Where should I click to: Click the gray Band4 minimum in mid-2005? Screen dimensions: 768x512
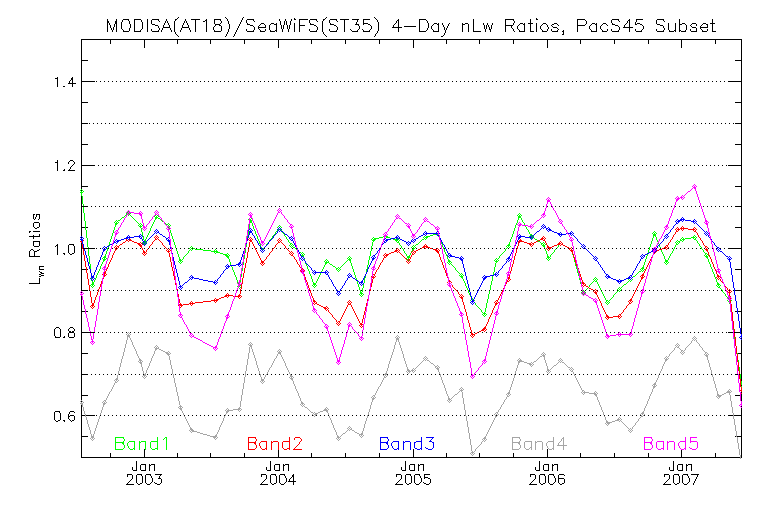pos(473,454)
